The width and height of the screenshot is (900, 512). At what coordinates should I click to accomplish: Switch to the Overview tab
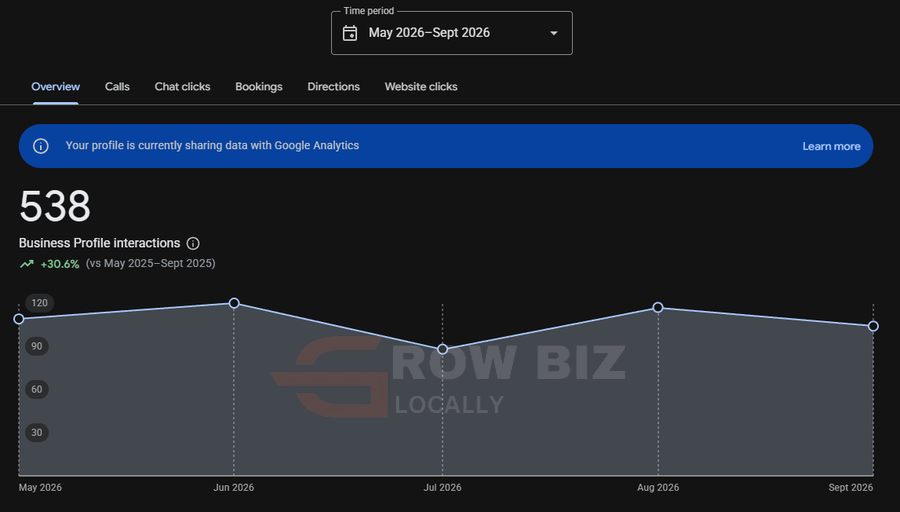click(56, 87)
